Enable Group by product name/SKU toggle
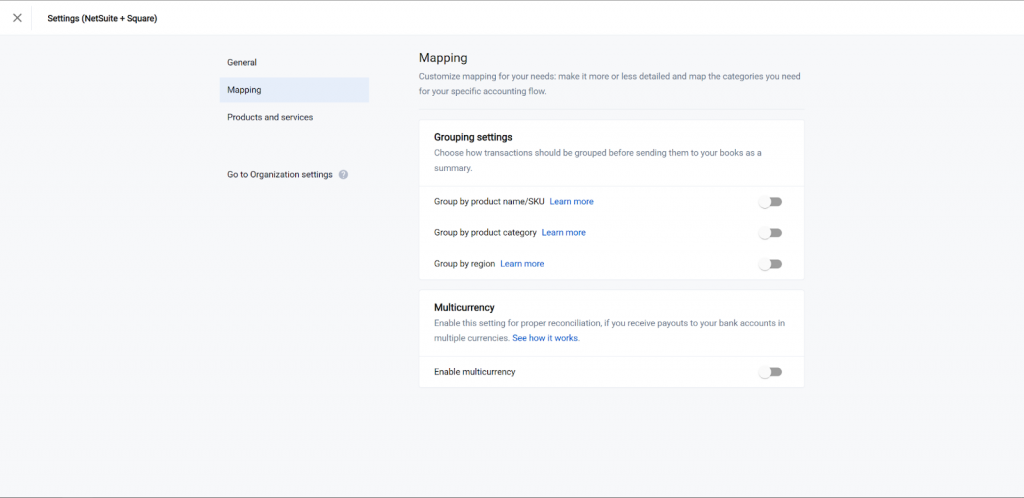The image size is (1024, 498). (771, 202)
